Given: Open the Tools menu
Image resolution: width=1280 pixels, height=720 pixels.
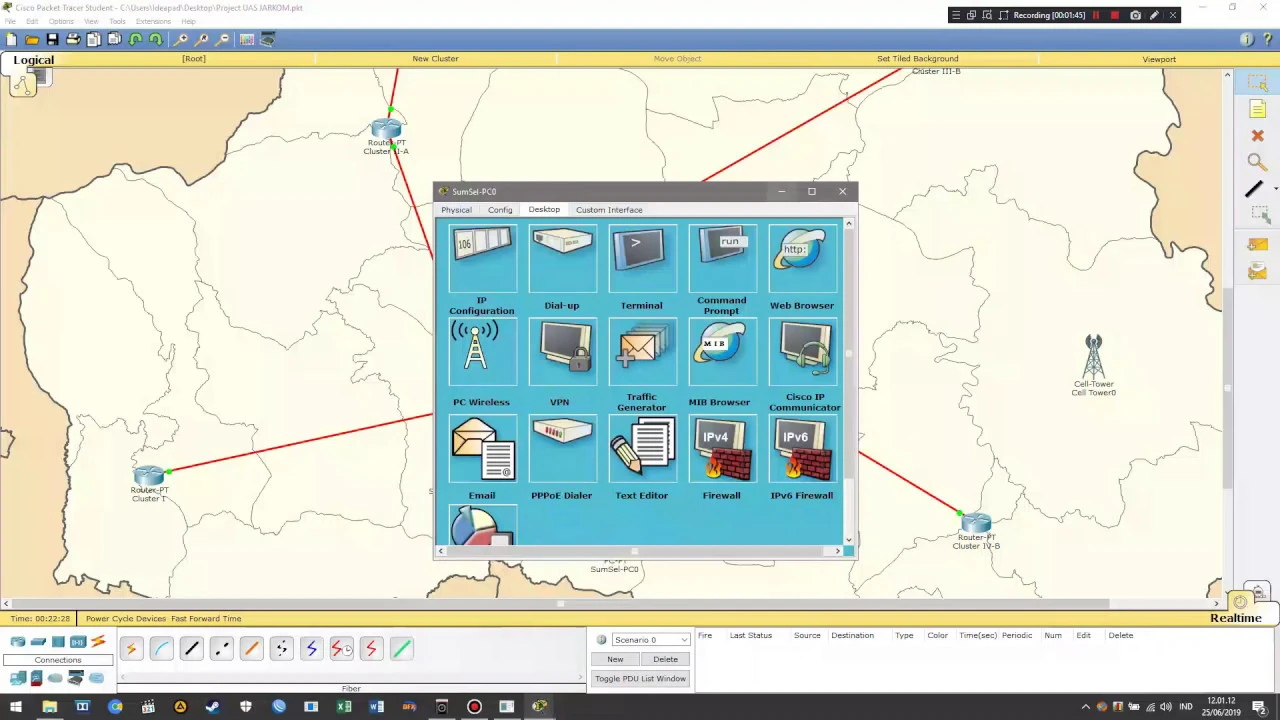Looking at the screenshot, I should tap(117, 21).
